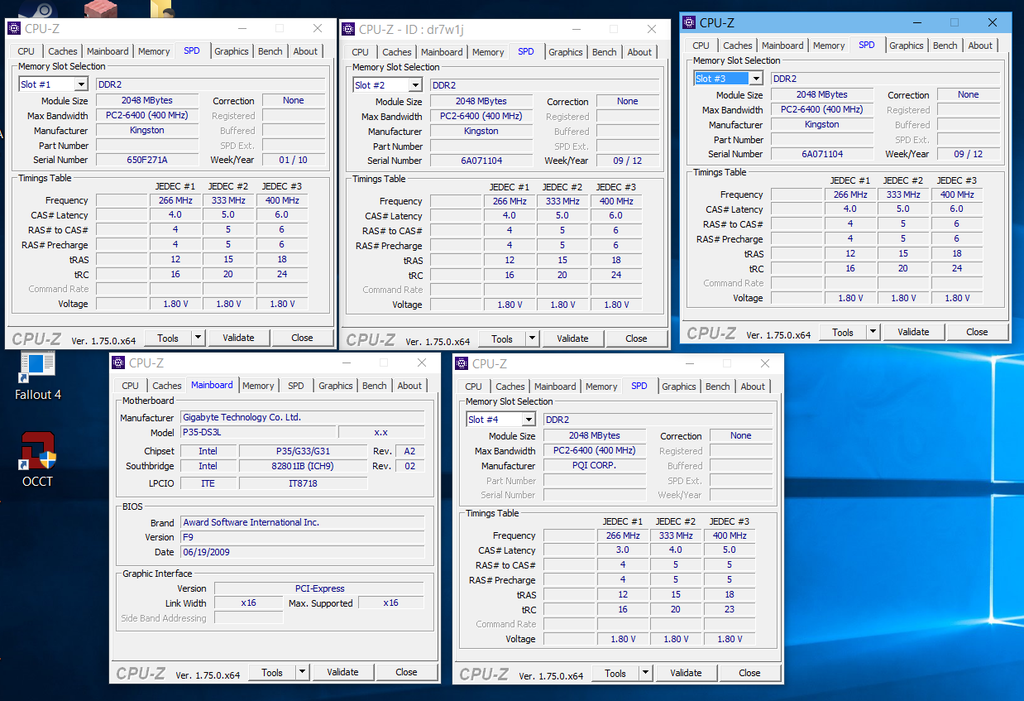Click Tools button in Mainboard window
The width and height of the screenshot is (1024, 701).
(x=272, y=672)
